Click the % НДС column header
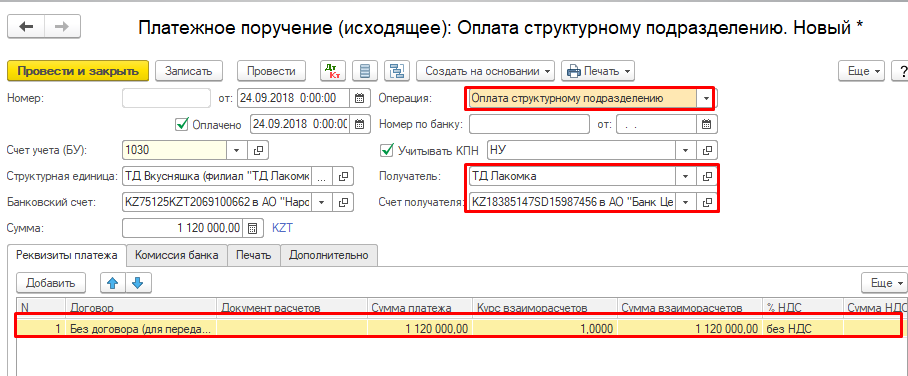 click(x=802, y=307)
